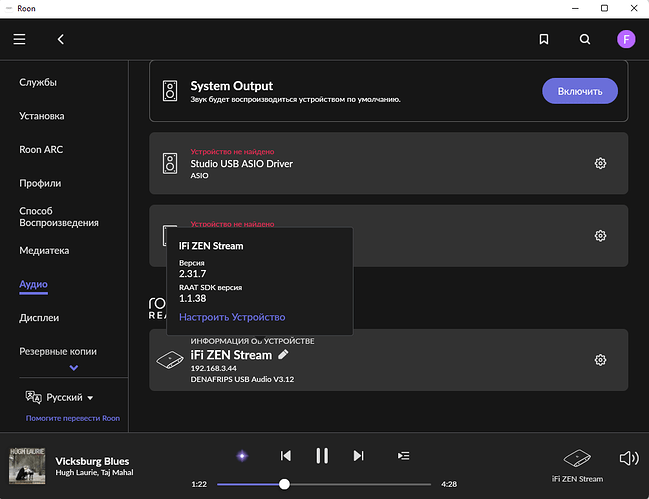Viewport: 649px width, 499px height.
Task: Open settings gear for iFi ZEN Stream
Action: coord(600,360)
